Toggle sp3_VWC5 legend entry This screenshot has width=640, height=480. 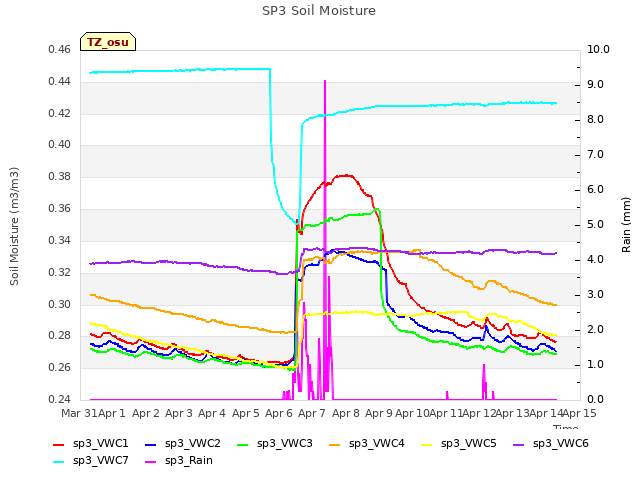click(x=459, y=444)
